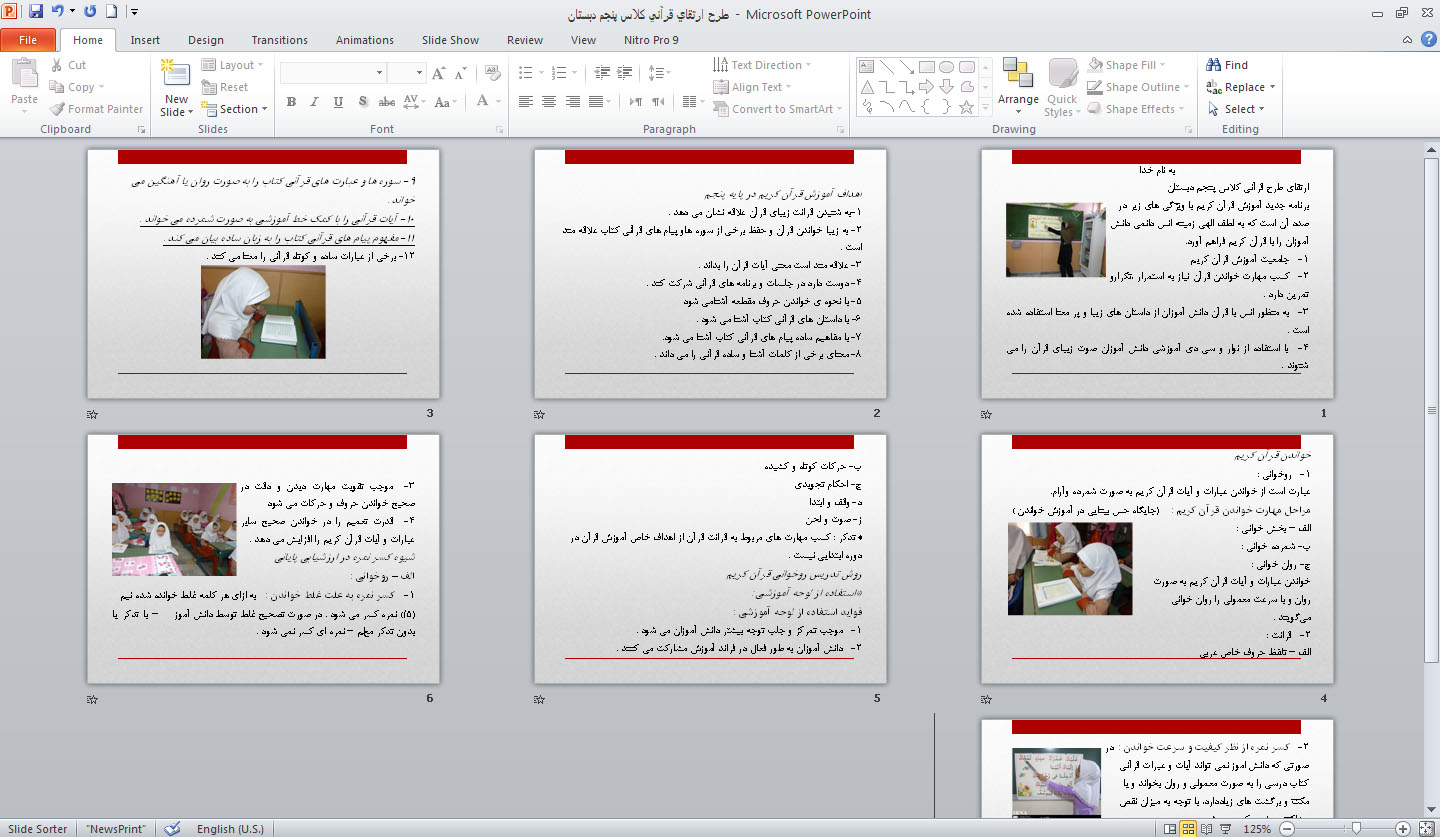Toggle Align Text Left
Image resolution: width=1440 pixels, height=837 pixels.
click(526, 101)
